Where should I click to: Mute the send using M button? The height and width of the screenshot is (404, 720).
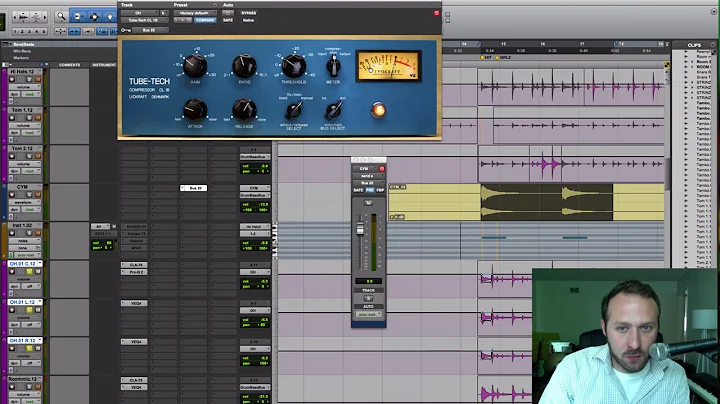368,202
